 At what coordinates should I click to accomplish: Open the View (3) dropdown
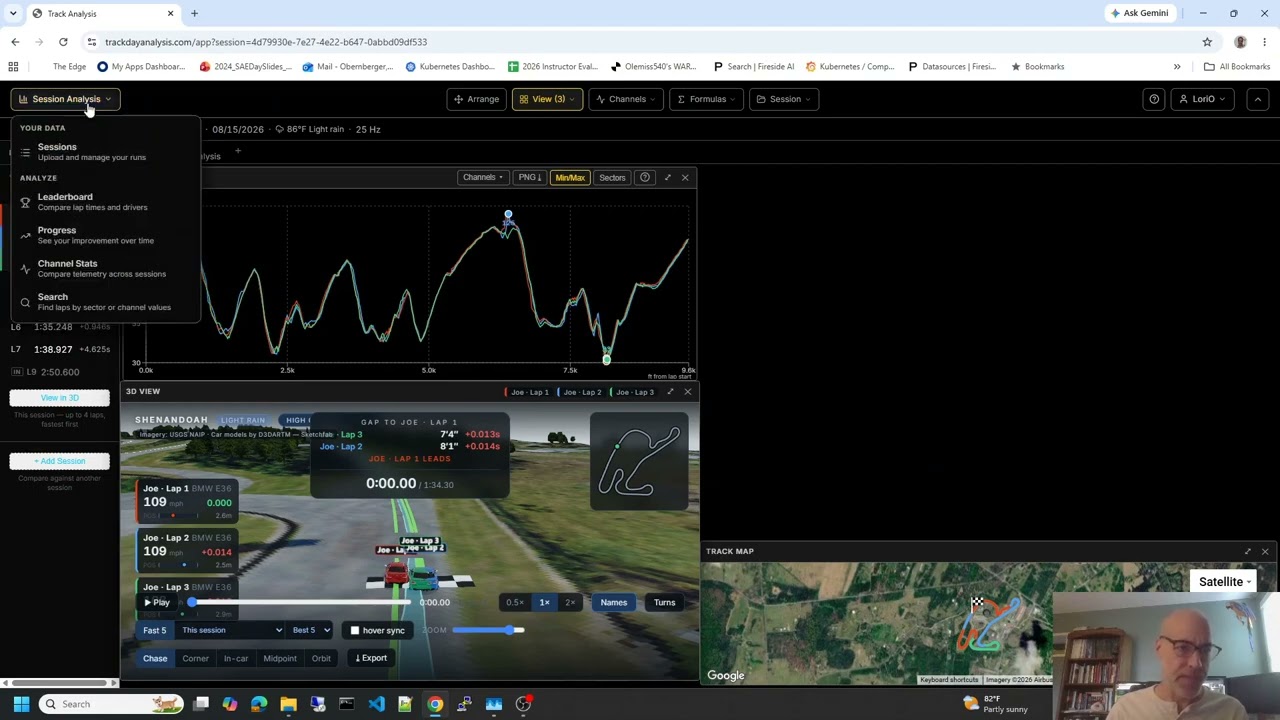[547, 99]
